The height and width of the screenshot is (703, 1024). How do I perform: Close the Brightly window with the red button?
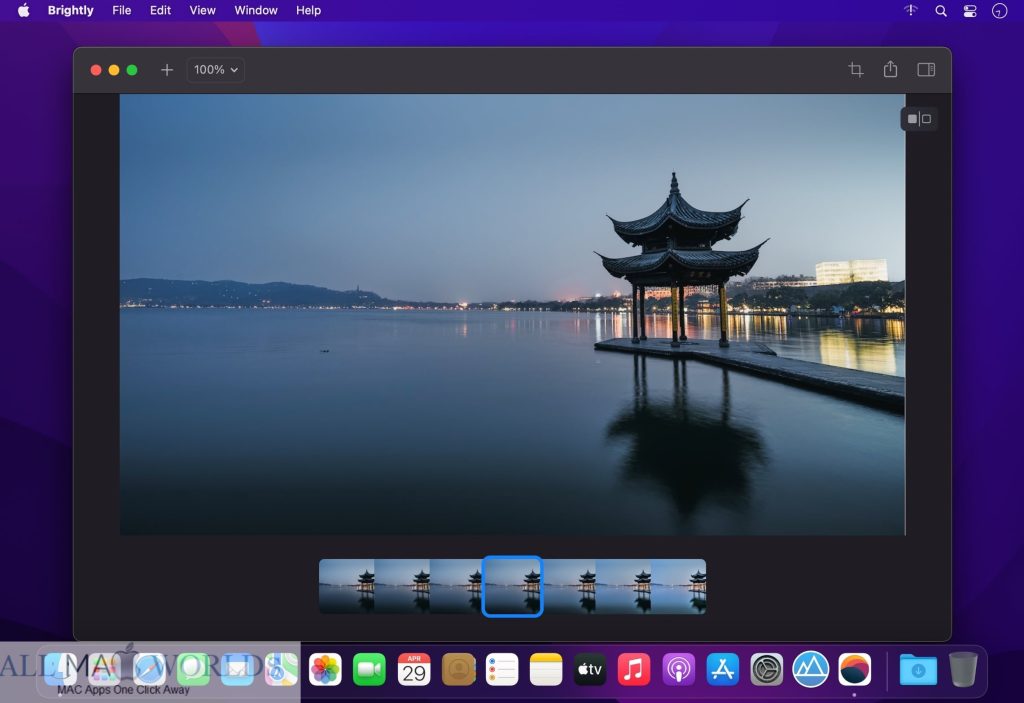pyautogui.click(x=96, y=70)
